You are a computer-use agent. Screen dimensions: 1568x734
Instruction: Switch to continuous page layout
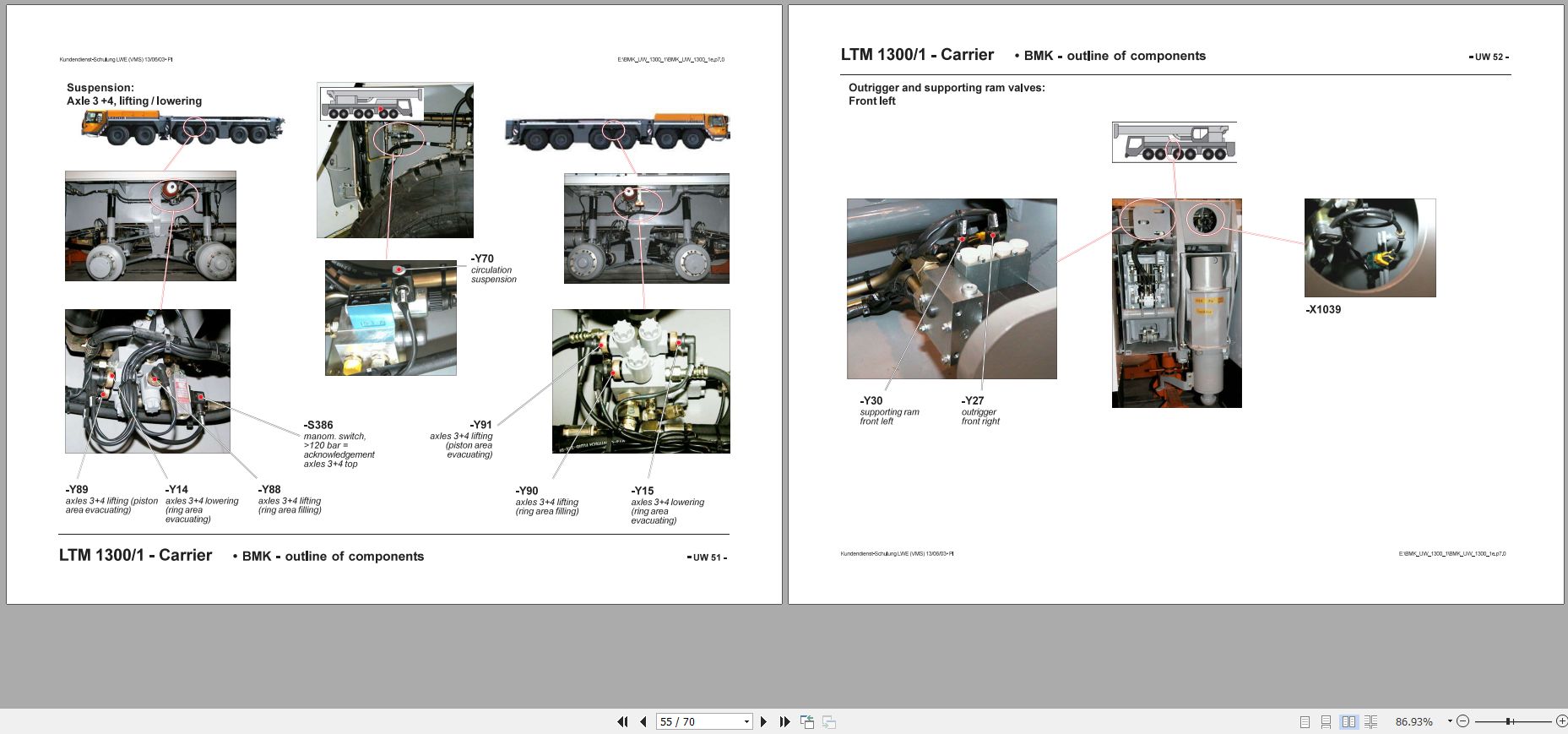[x=1326, y=722]
